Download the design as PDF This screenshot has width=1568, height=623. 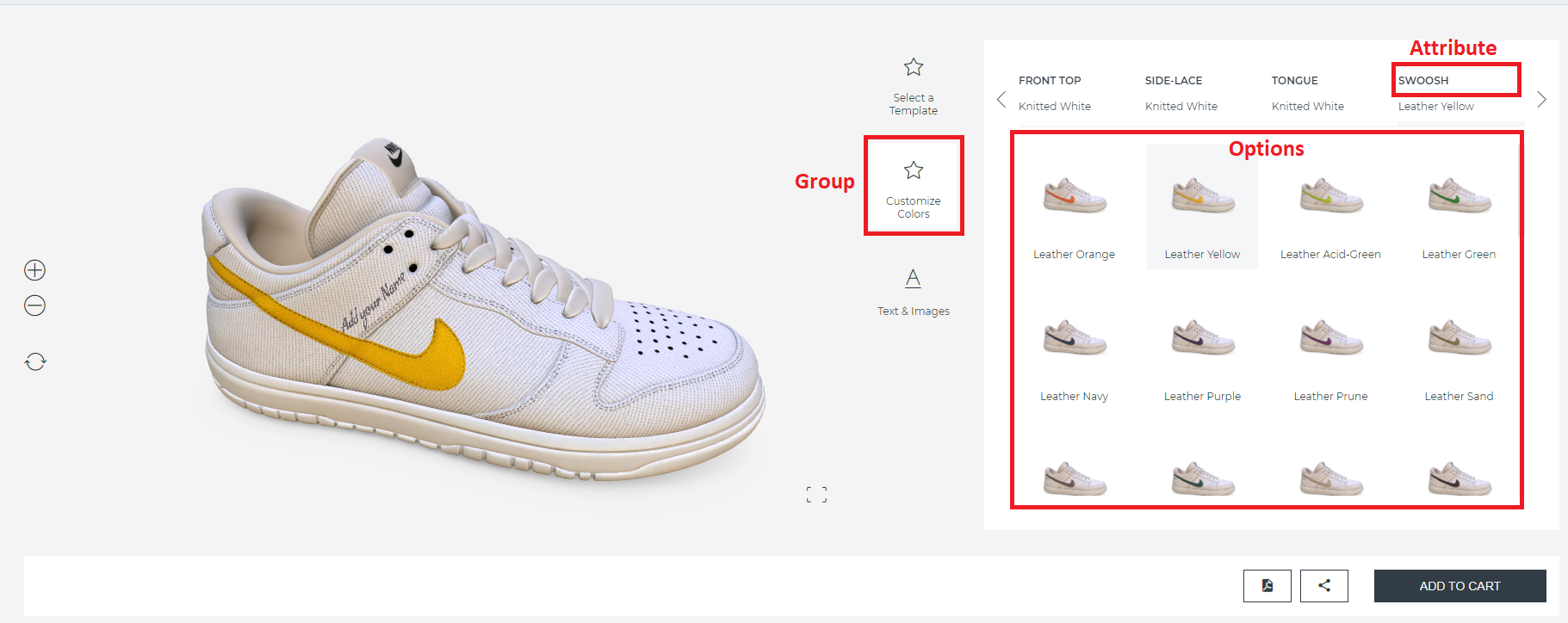click(x=1267, y=586)
